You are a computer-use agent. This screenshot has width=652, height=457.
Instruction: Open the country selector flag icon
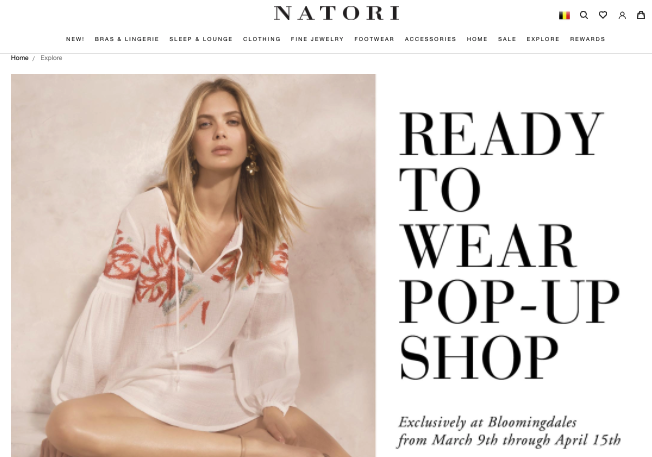(x=564, y=15)
